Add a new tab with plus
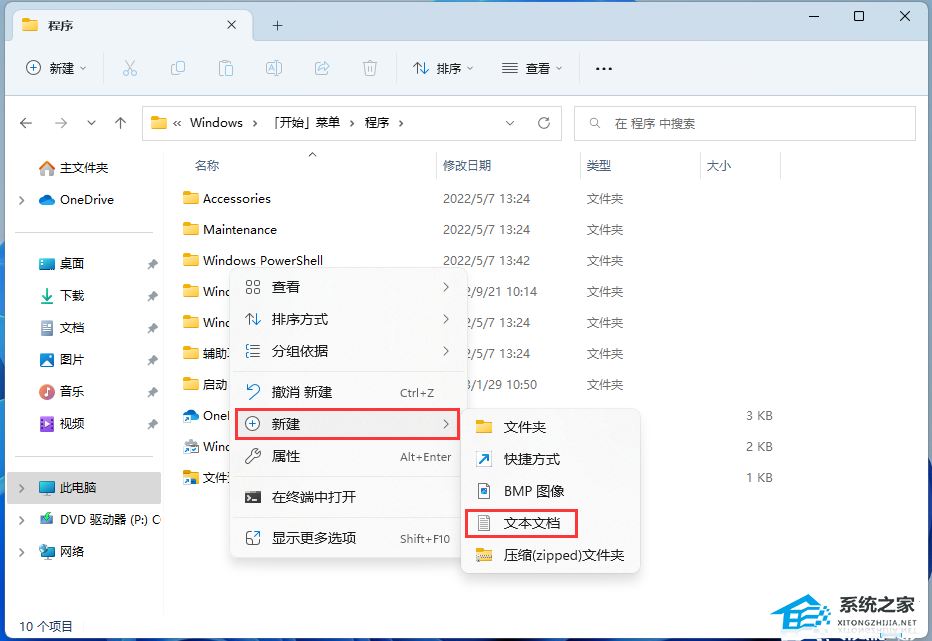The width and height of the screenshot is (932, 641). point(278,26)
